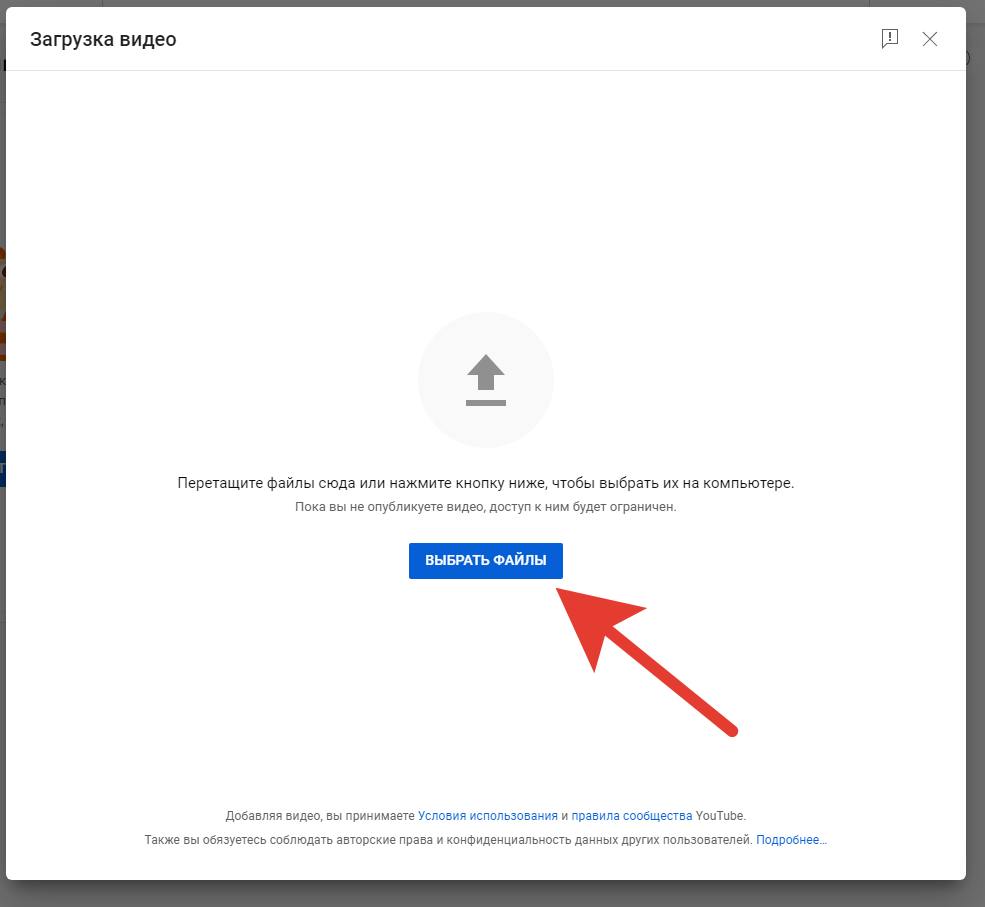Open the Условия использования link

point(487,815)
